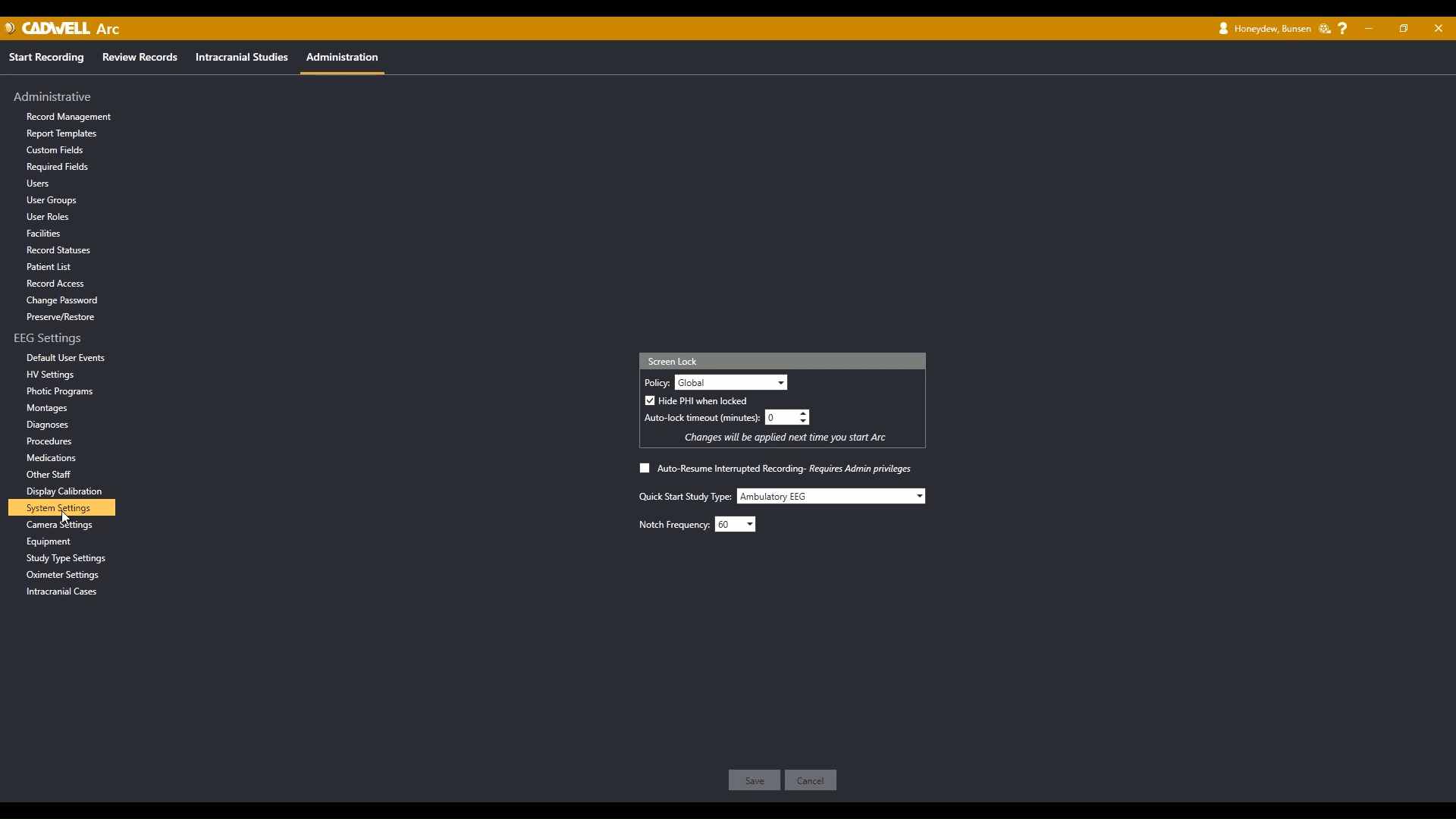
Task: Open the Notch Frequency dropdown
Action: [x=749, y=524]
